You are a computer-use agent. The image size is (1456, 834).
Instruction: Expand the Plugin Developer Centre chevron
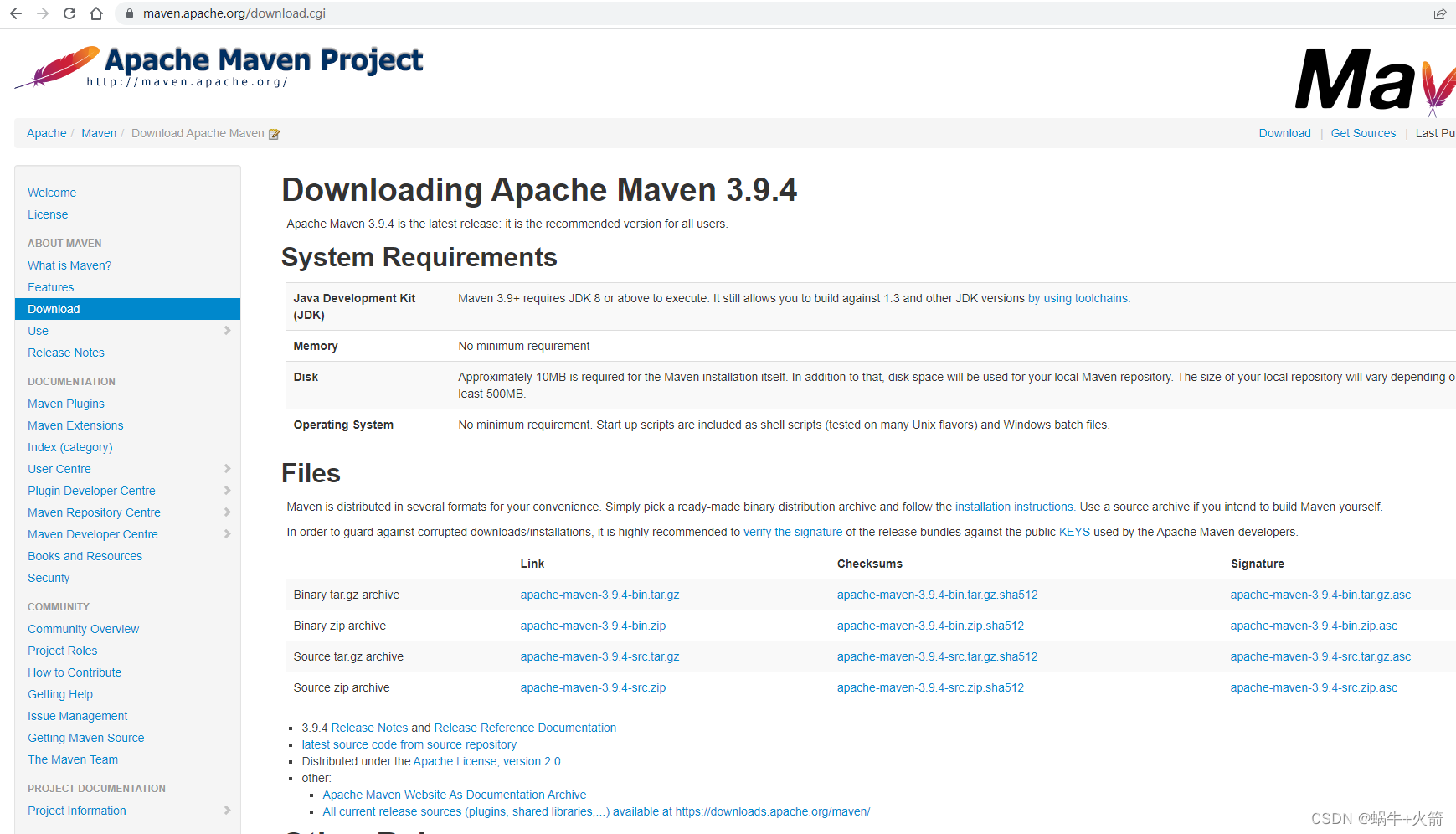[227, 491]
